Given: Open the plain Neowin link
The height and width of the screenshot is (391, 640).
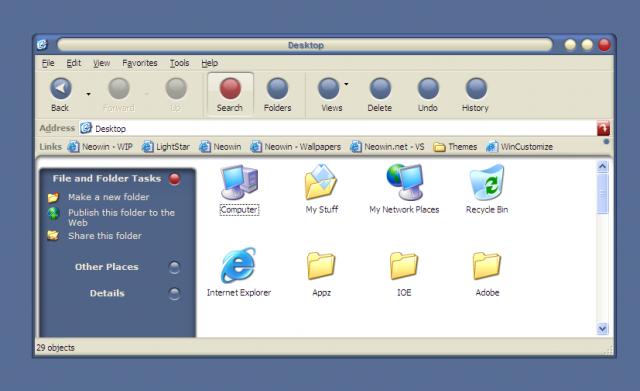Looking at the screenshot, I should pyautogui.click(x=220, y=147).
